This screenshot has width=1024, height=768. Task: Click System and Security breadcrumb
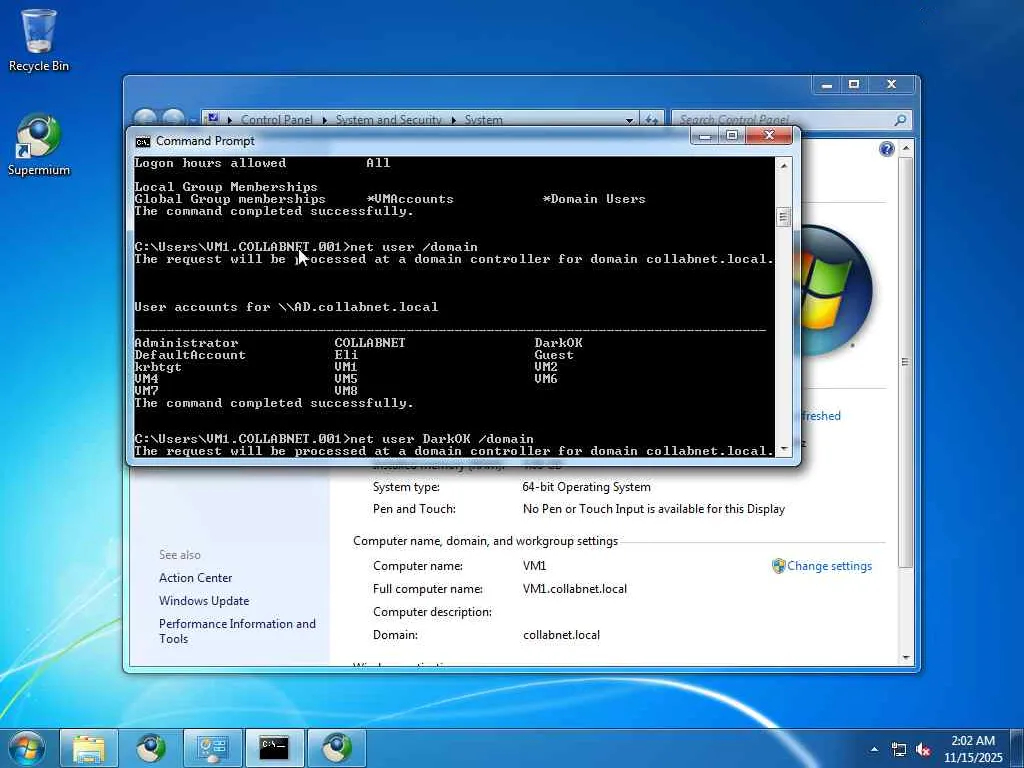pos(389,120)
